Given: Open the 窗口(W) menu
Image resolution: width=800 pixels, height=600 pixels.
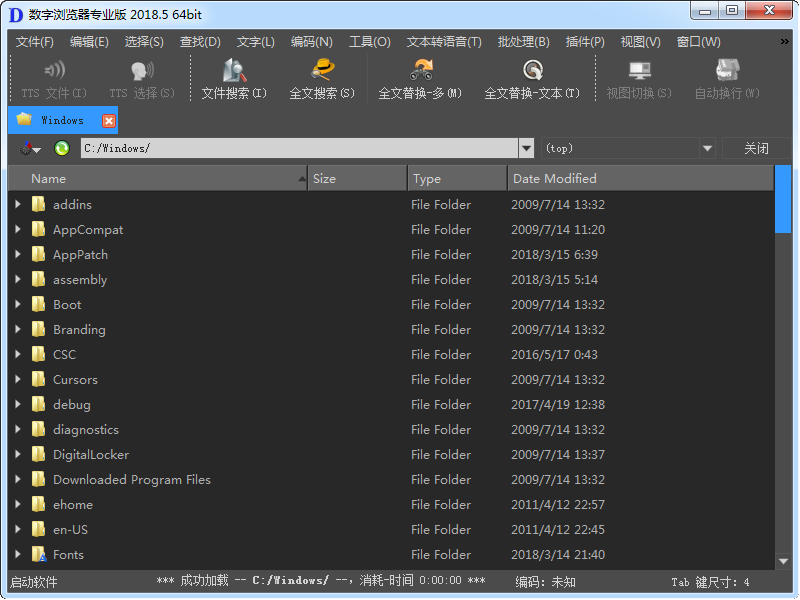Looking at the screenshot, I should pyautogui.click(x=698, y=42).
